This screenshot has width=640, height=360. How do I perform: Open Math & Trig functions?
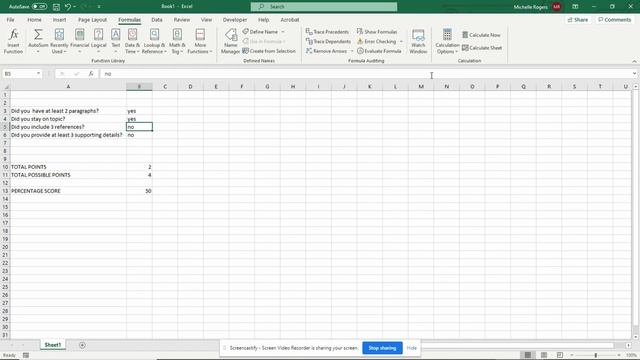177,41
